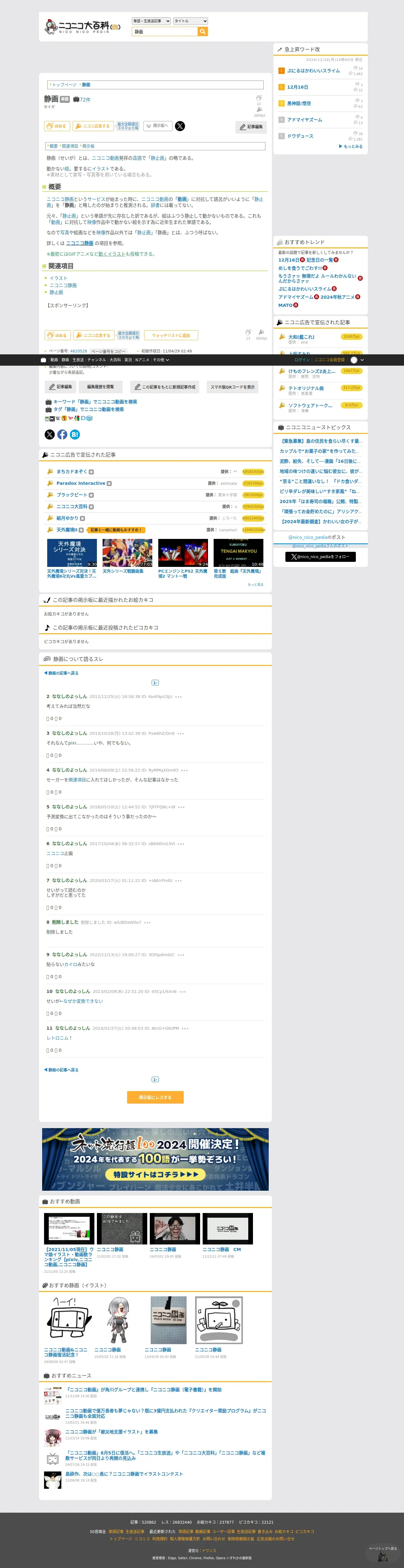Click the orange search magnifier button
Viewport: 404px width, 1568px height.
[x=203, y=32]
